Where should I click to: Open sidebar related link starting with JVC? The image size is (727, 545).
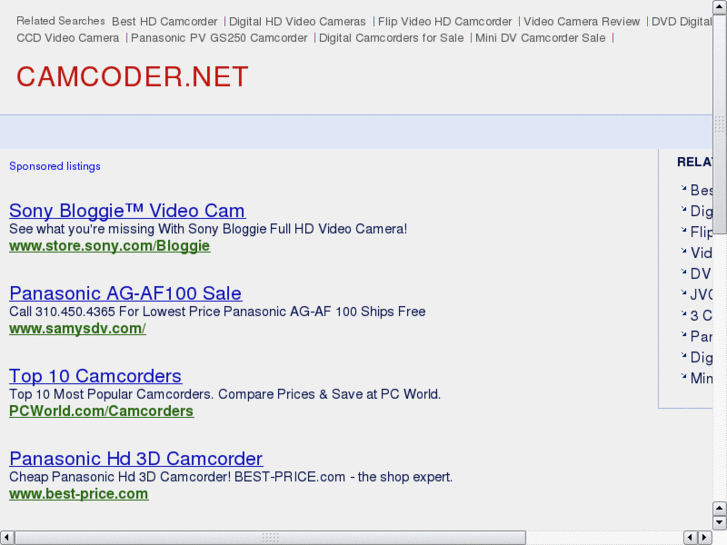[701, 294]
